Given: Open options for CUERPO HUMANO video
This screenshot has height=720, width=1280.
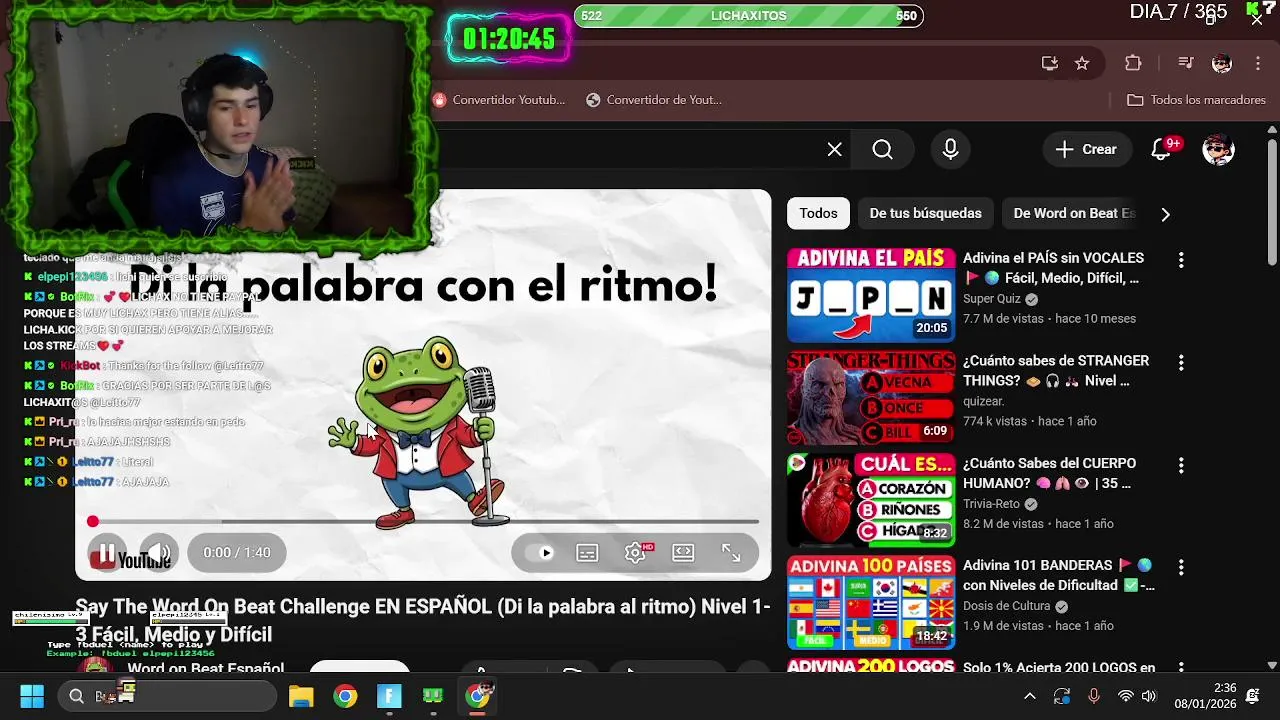Looking at the screenshot, I should (1181, 466).
